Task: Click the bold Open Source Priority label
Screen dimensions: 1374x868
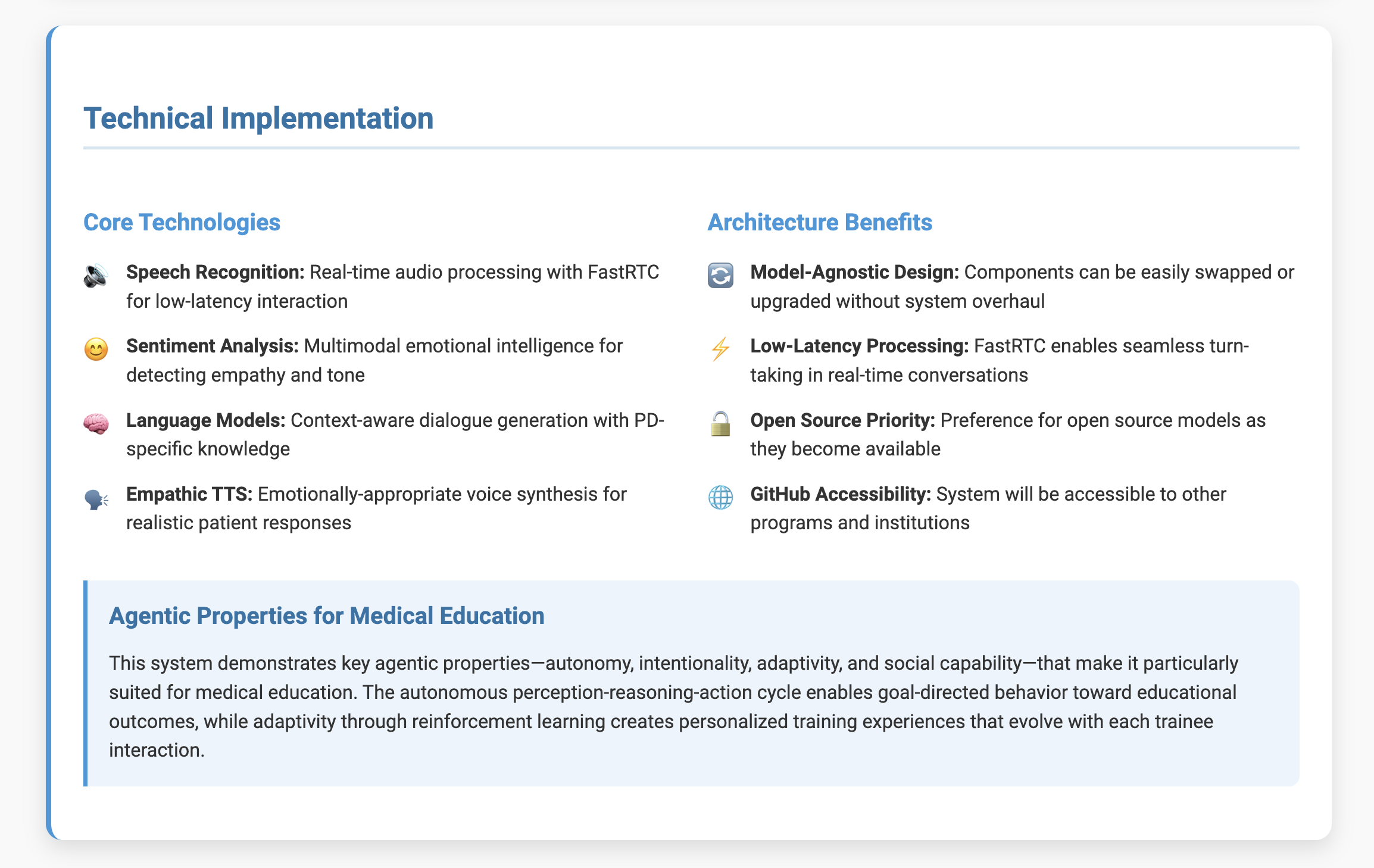Action: click(842, 420)
